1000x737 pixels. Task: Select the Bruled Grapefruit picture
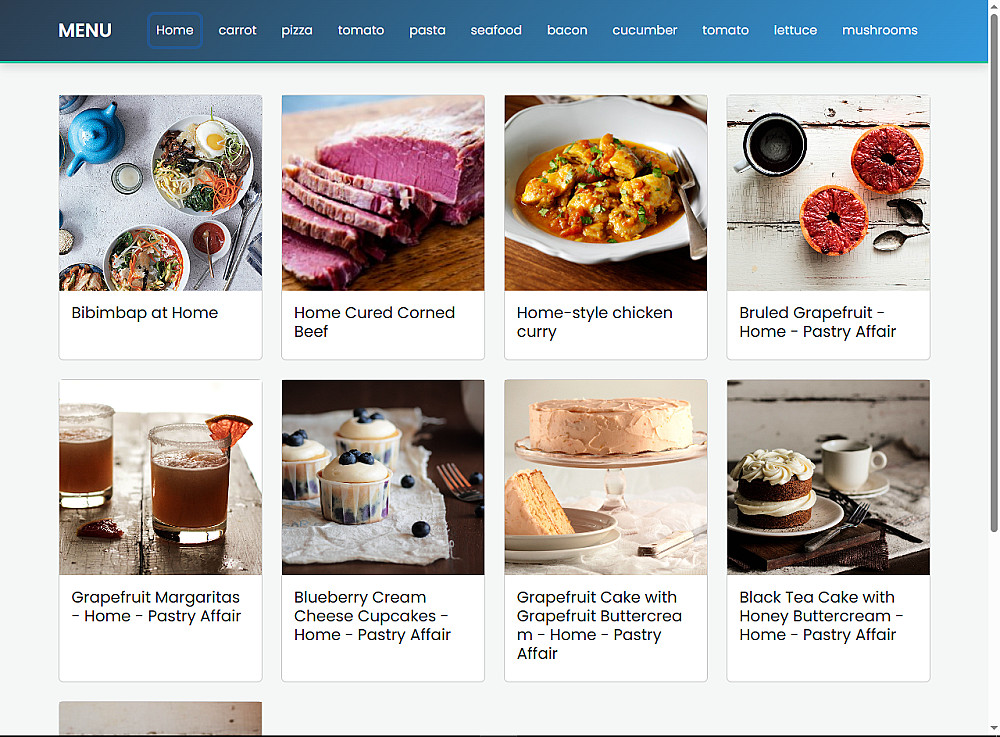828,193
